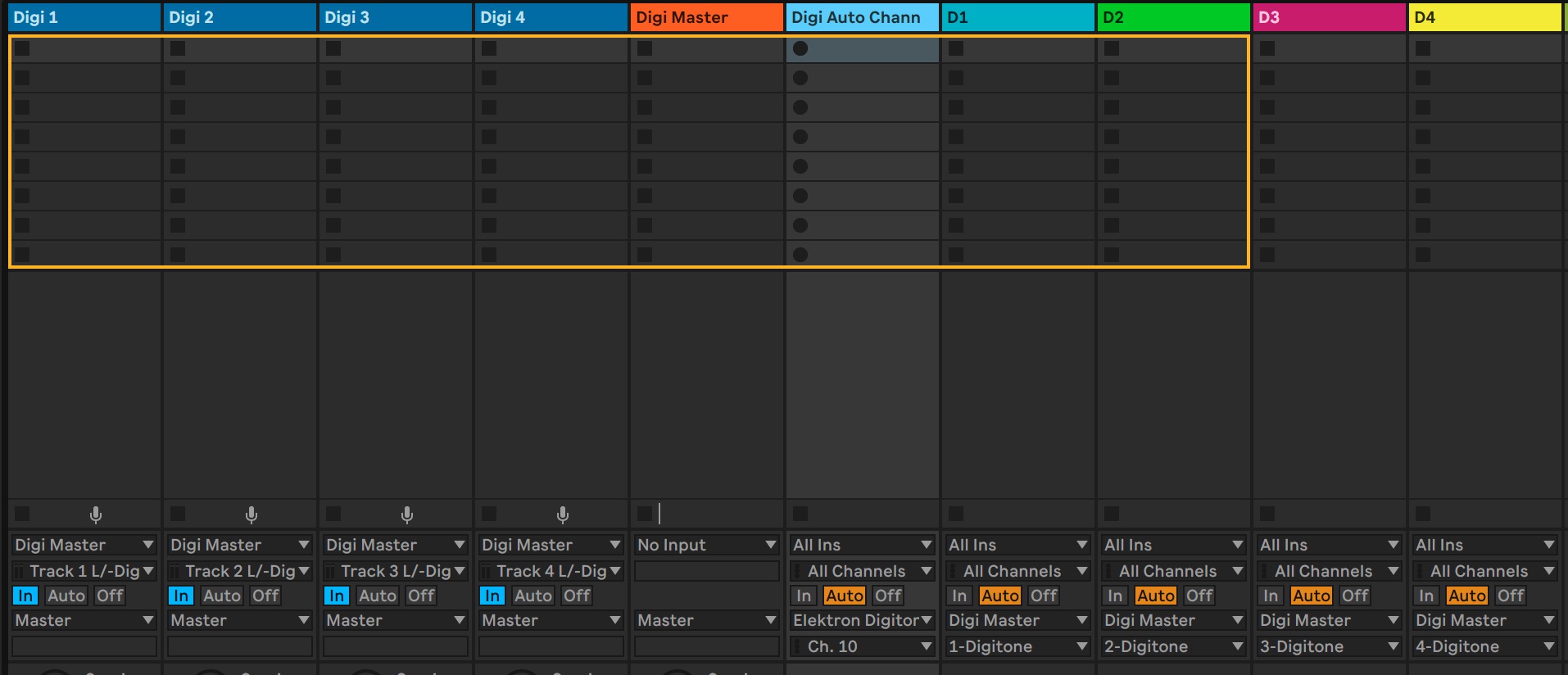Set Digi 1 monitor to Auto
The width and height of the screenshot is (1568, 675).
coord(66,596)
